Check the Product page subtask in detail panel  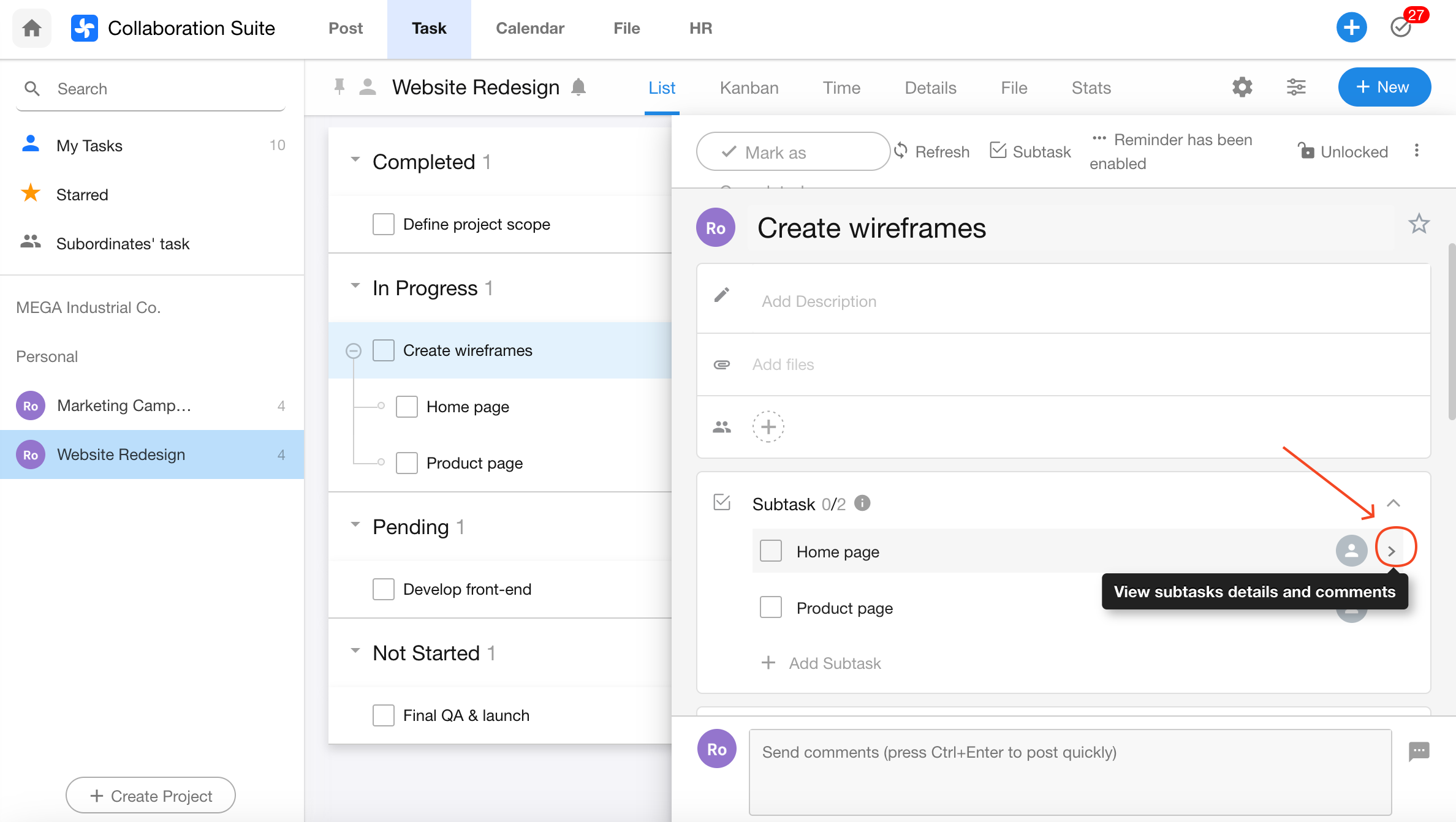(771, 608)
